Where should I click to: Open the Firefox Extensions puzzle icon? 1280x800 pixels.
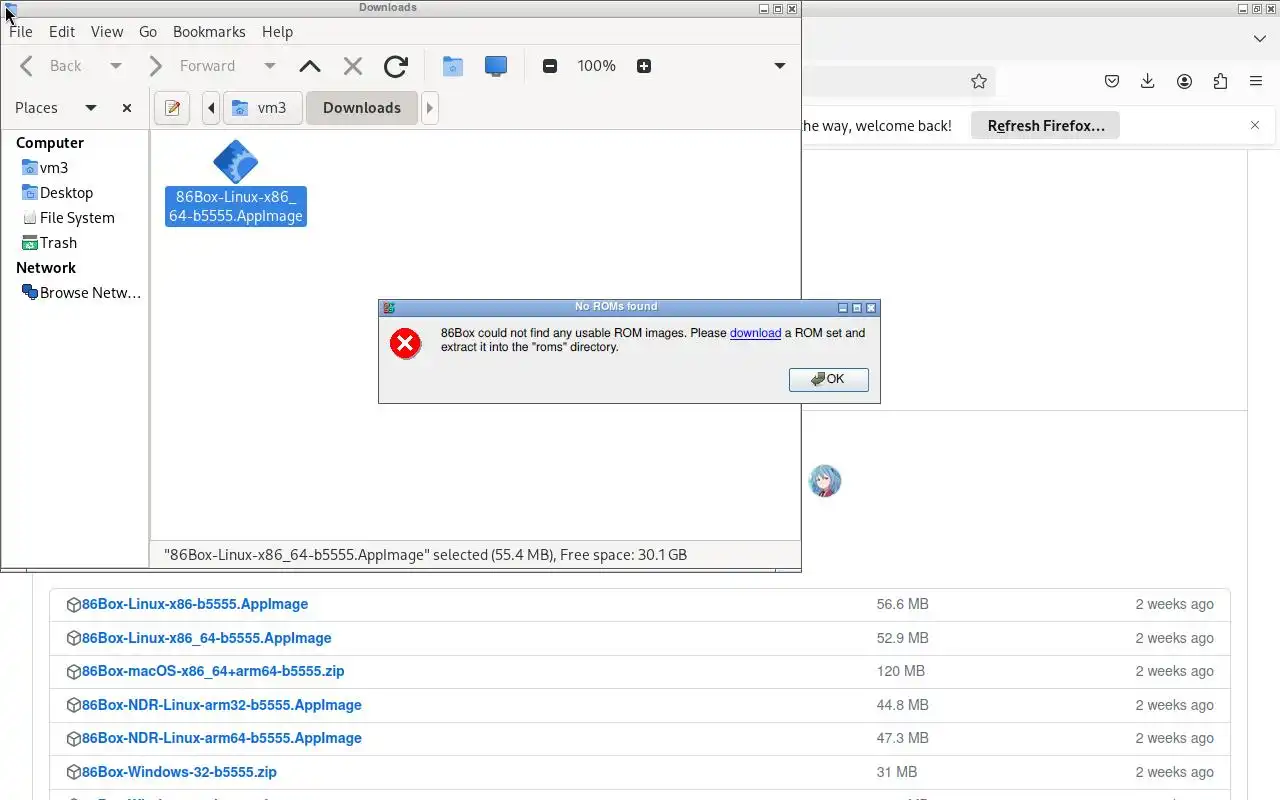(1220, 81)
